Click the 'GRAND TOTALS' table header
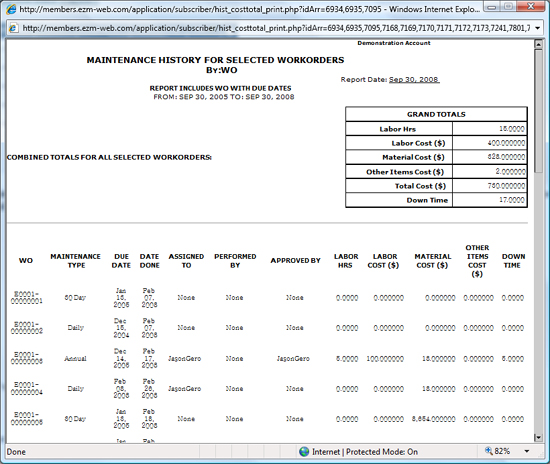 click(436, 114)
